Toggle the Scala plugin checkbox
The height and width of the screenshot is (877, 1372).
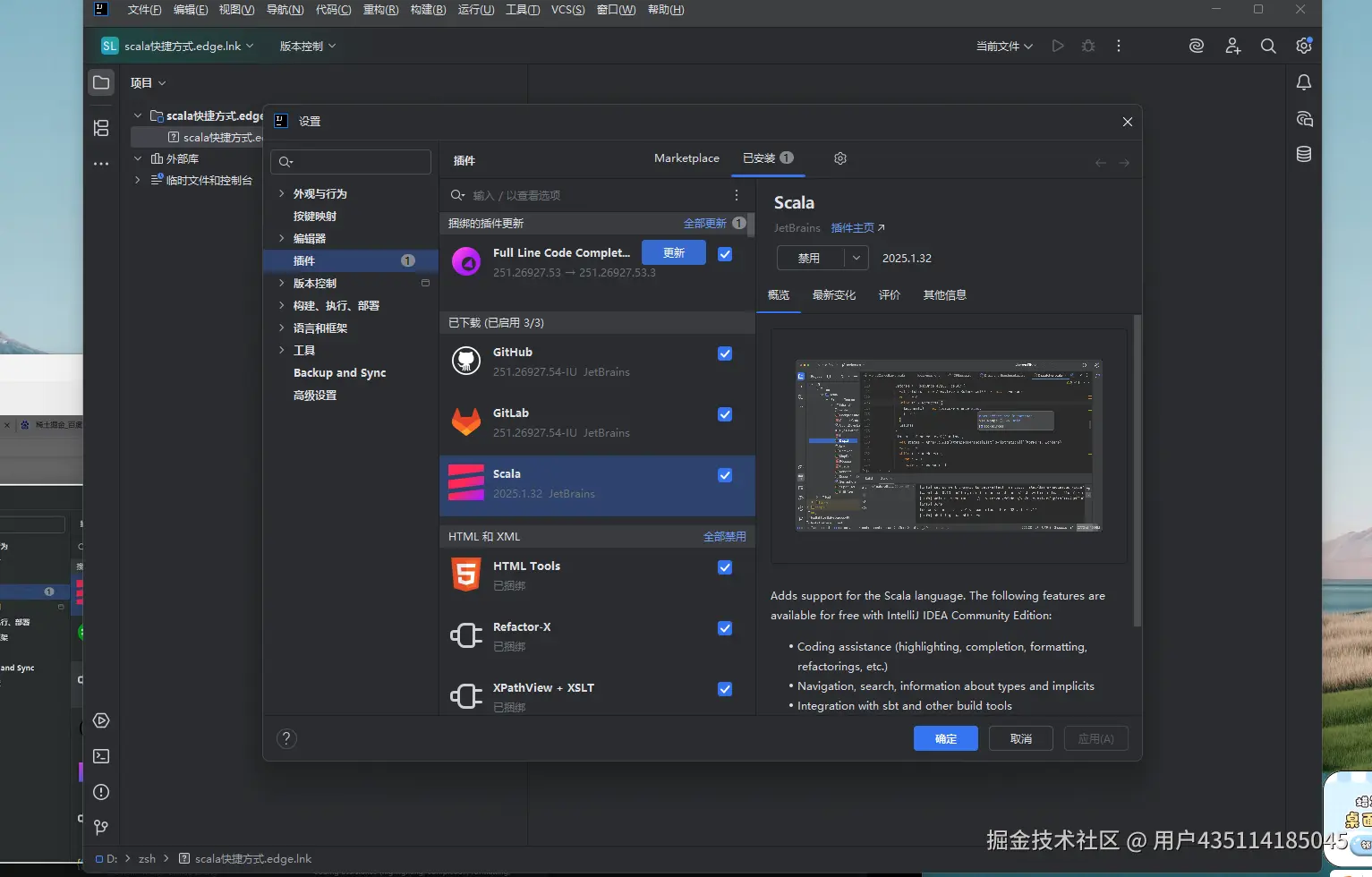pos(725,475)
